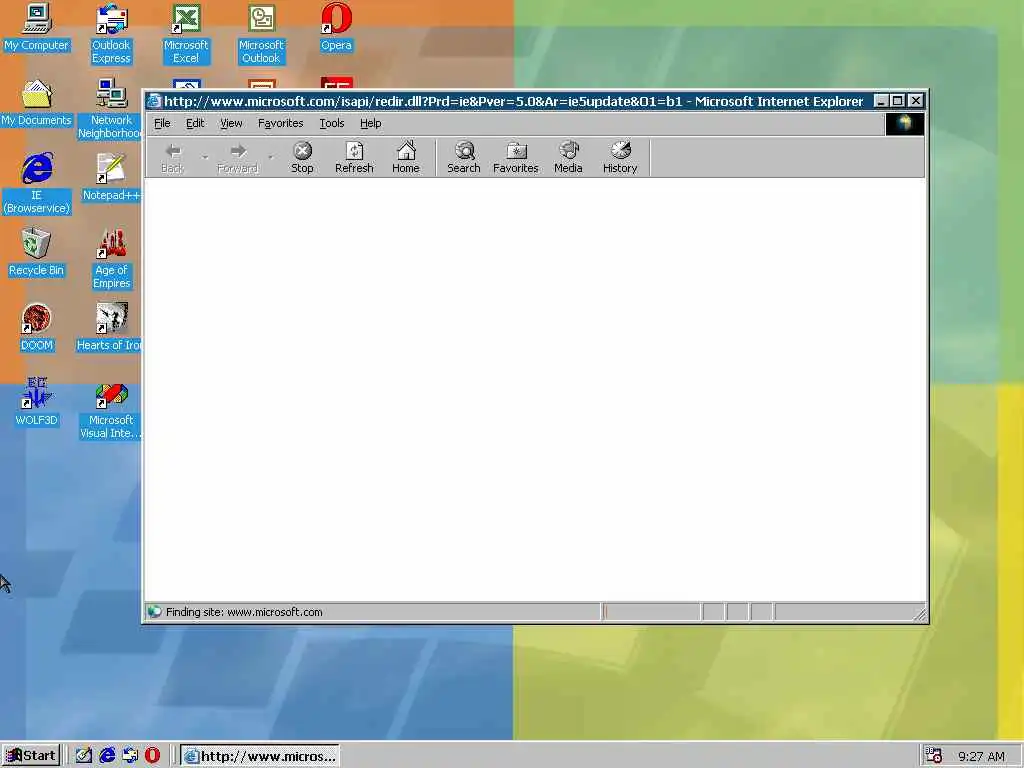Open the File menu
This screenshot has width=1024, height=768.
(x=162, y=123)
